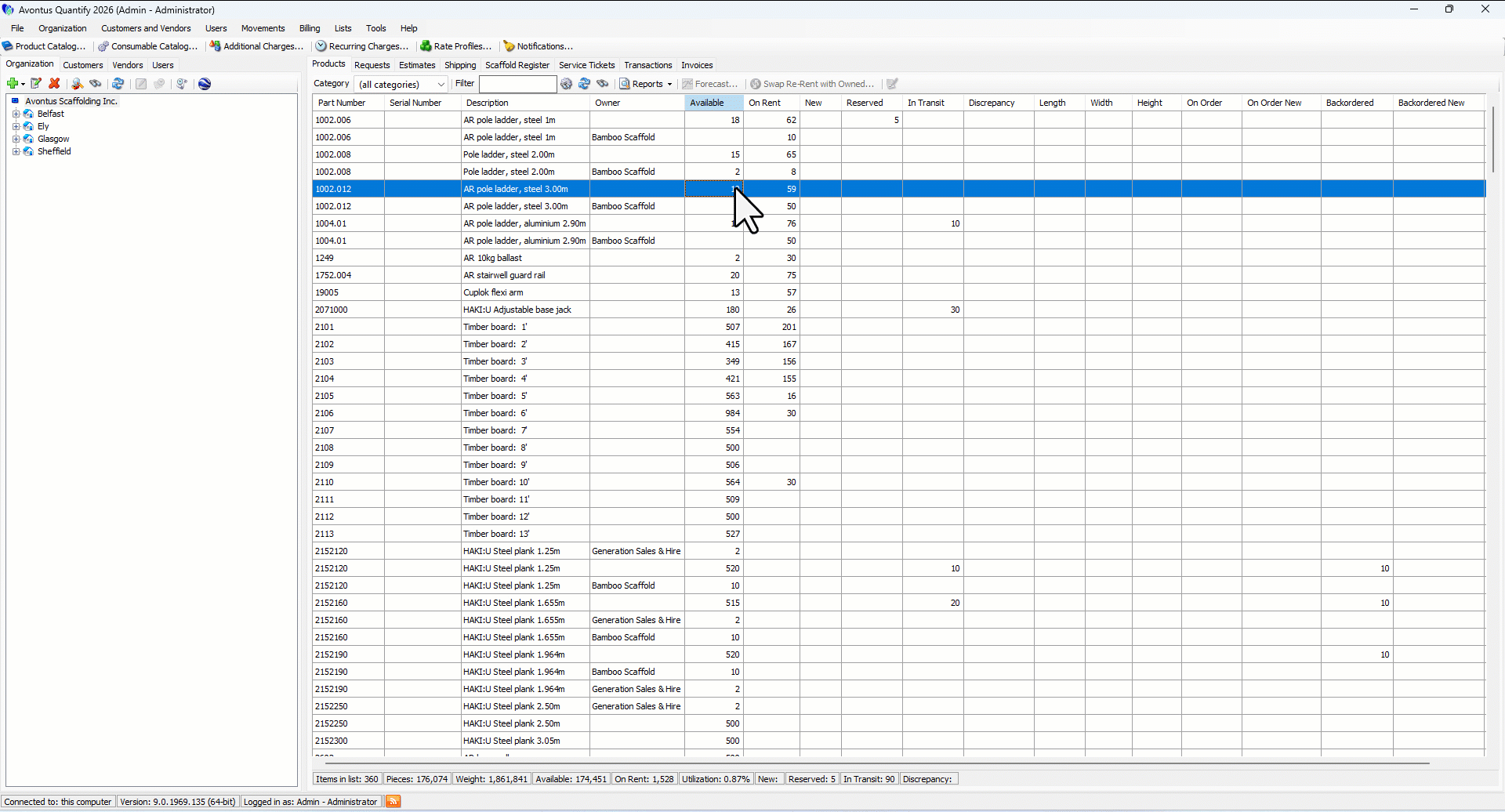Click the Forecast button
The height and width of the screenshot is (812, 1505).
pyautogui.click(x=710, y=84)
